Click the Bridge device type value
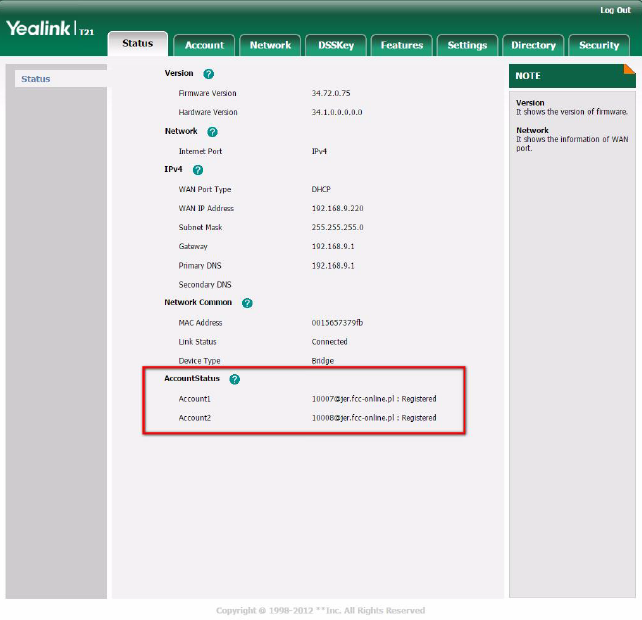This screenshot has width=642, height=620. pyautogui.click(x=323, y=361)
